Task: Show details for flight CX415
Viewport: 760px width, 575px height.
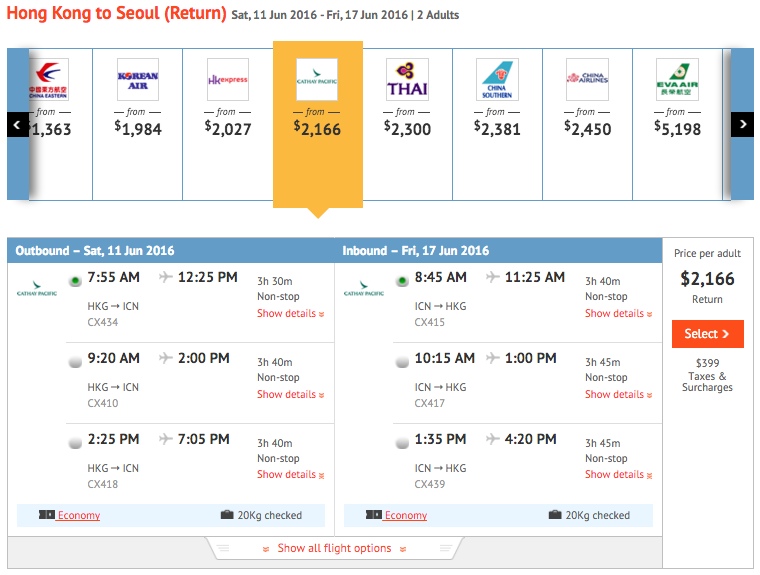Action: [x=618, y=314]
